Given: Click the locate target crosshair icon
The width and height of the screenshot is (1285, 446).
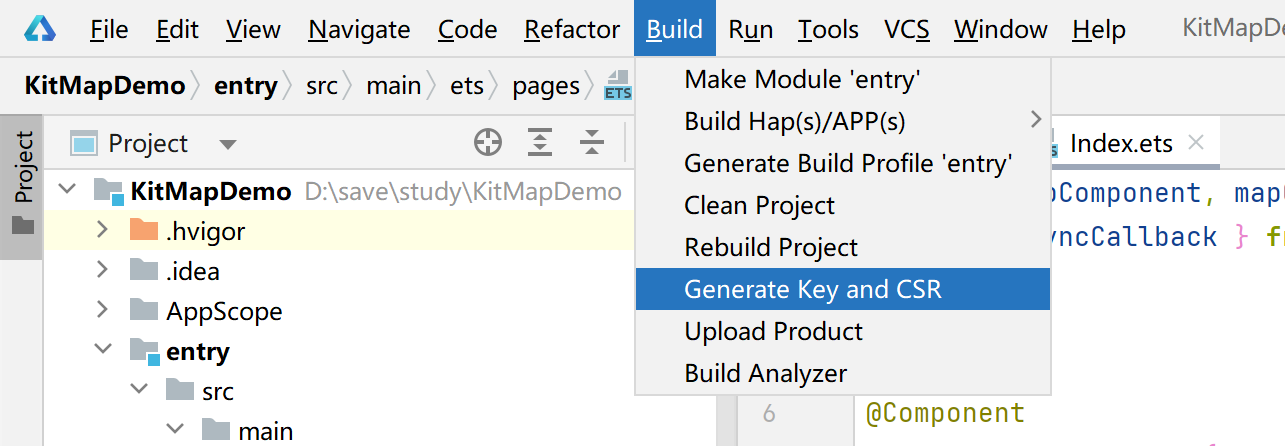Looking at the screenshot, I should click(487, 144).
